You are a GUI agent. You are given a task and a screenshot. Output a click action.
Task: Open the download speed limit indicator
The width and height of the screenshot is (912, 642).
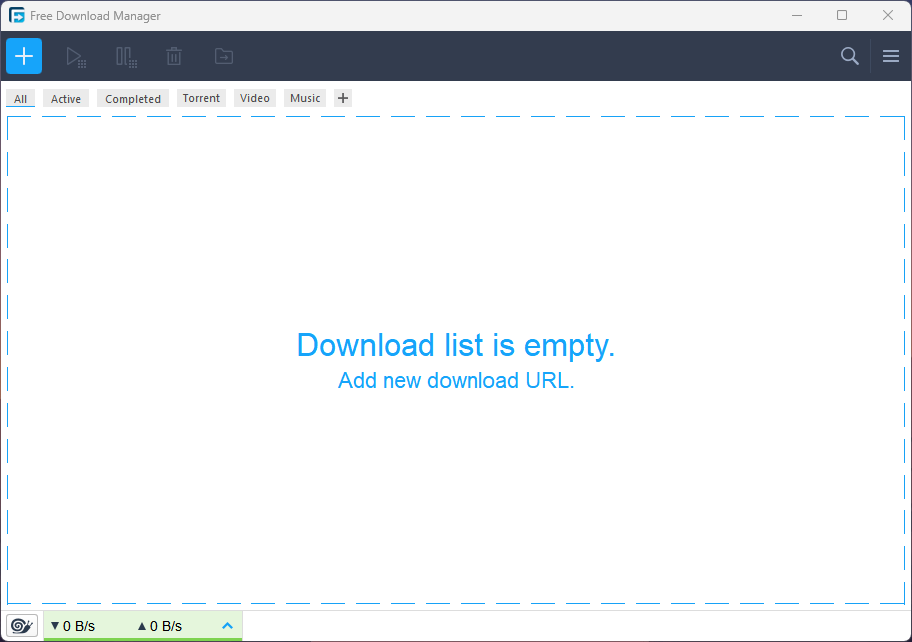(x=73, y=626)
